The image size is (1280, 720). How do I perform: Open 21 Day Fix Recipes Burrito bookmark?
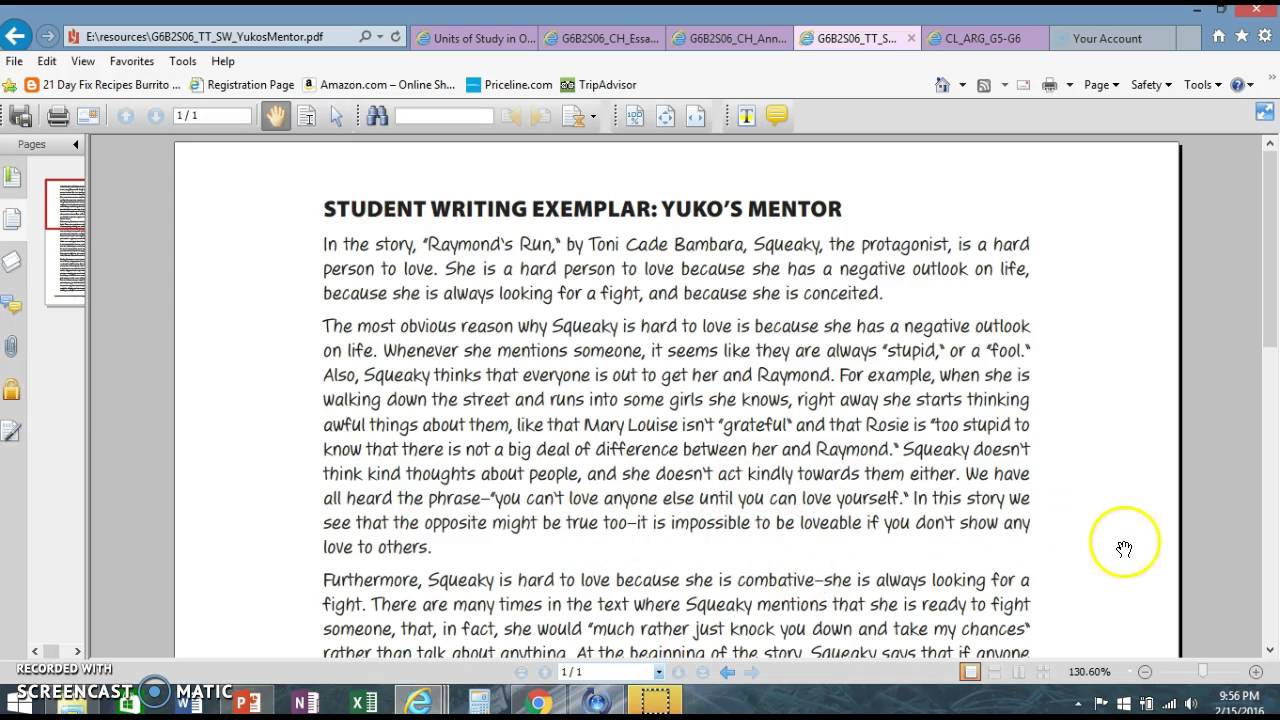click(x=103, y=85)
